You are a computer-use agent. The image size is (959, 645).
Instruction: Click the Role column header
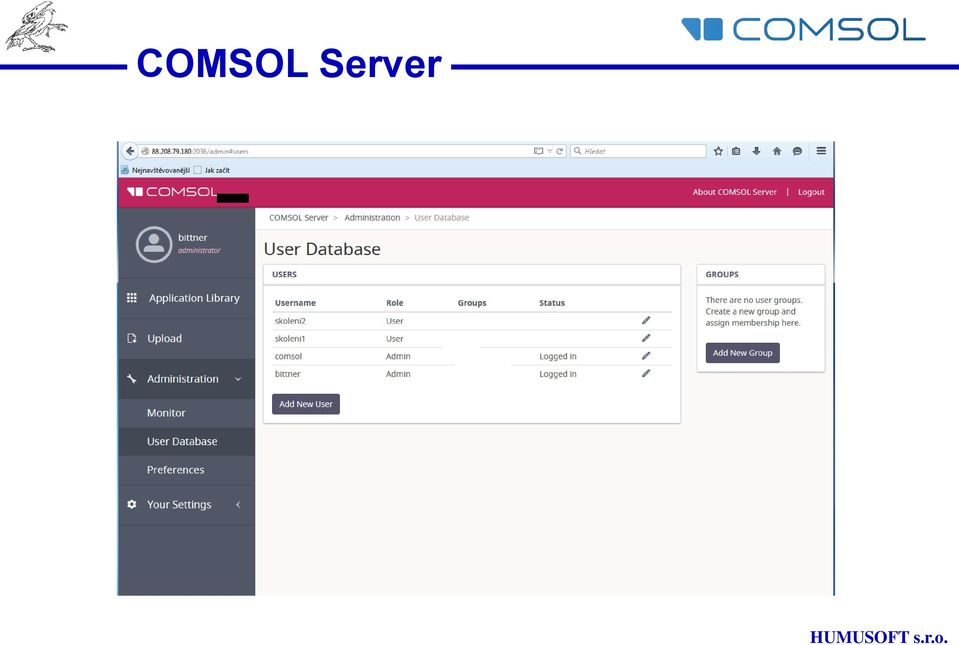394,303
